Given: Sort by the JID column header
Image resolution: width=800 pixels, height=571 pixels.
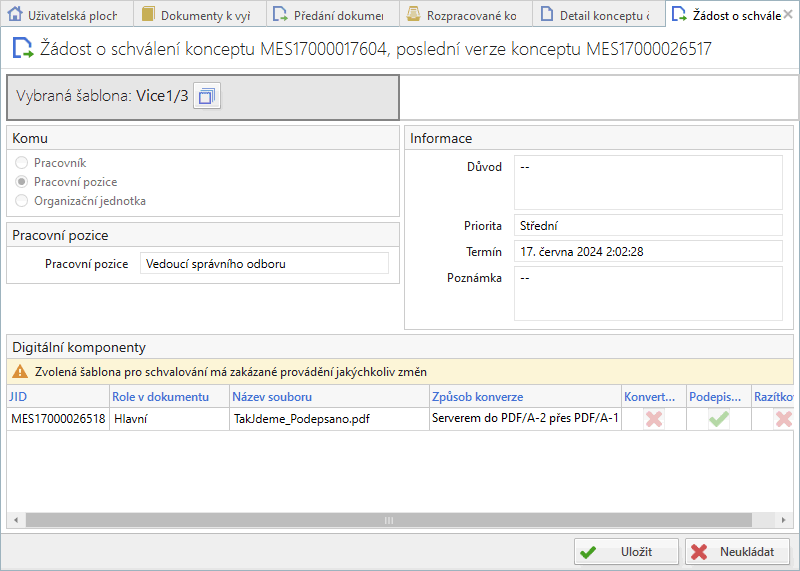Looking at the screenshot, I should [19, 397].
